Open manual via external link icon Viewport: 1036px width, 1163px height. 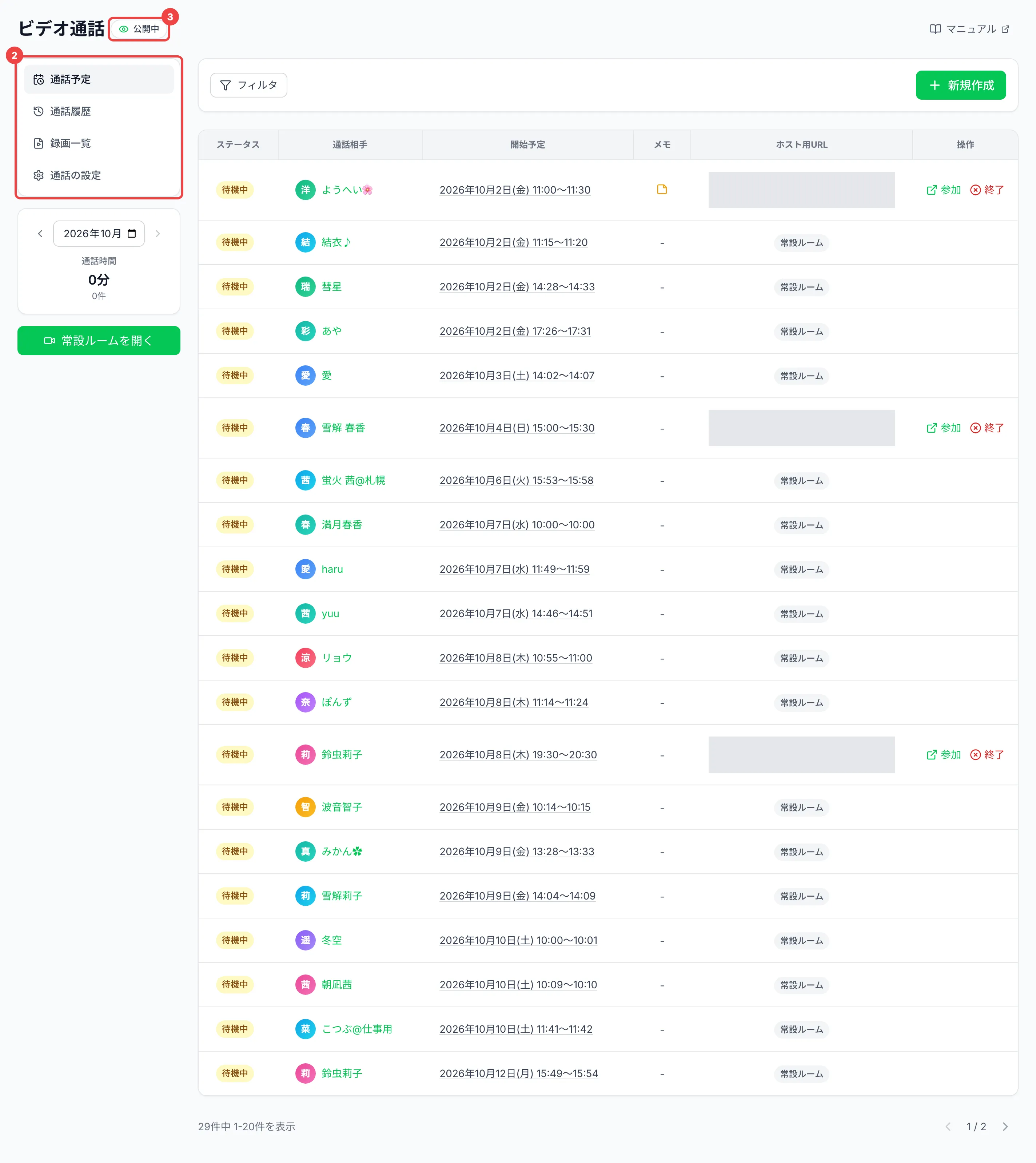1005,29
